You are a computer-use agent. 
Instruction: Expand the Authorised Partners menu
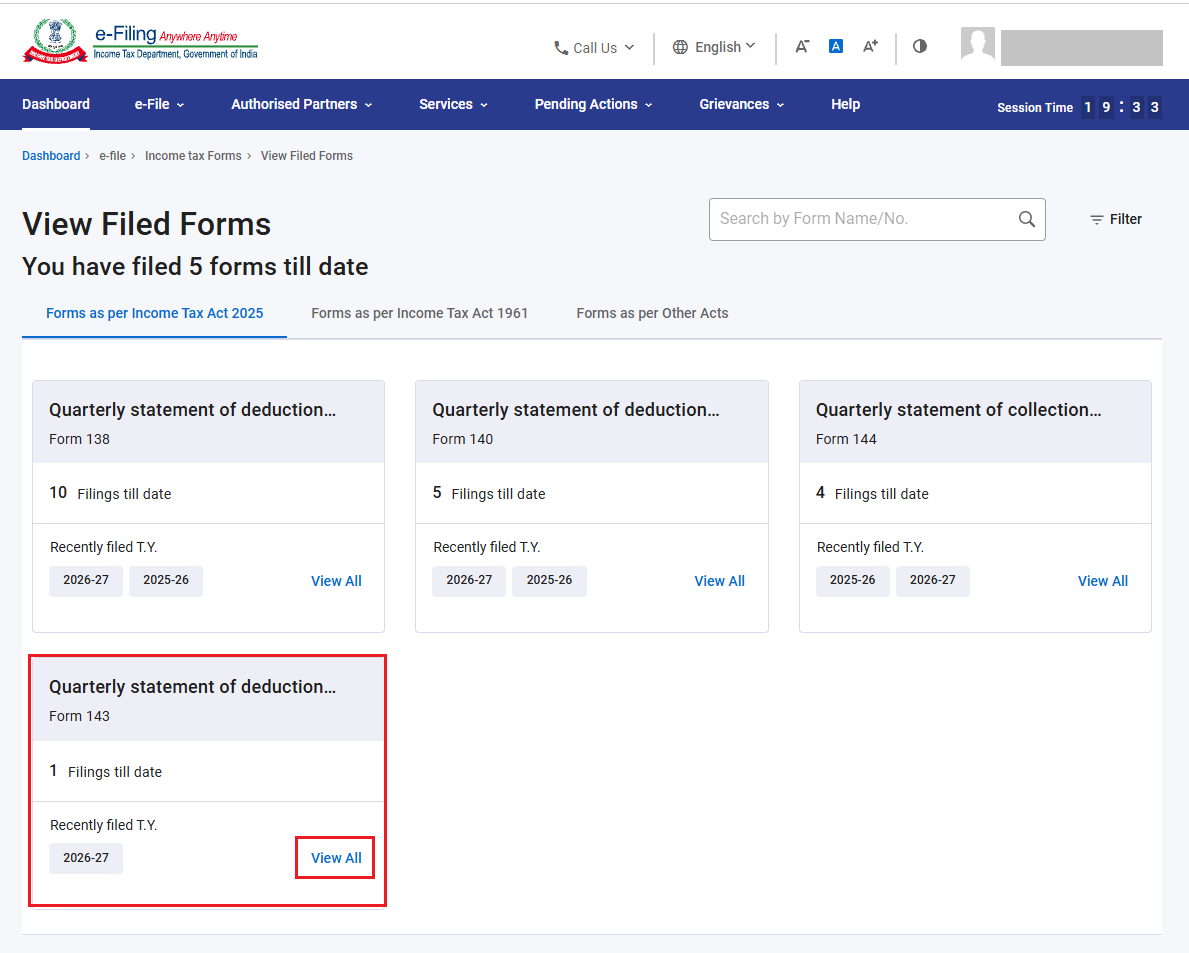coord(302,104)
